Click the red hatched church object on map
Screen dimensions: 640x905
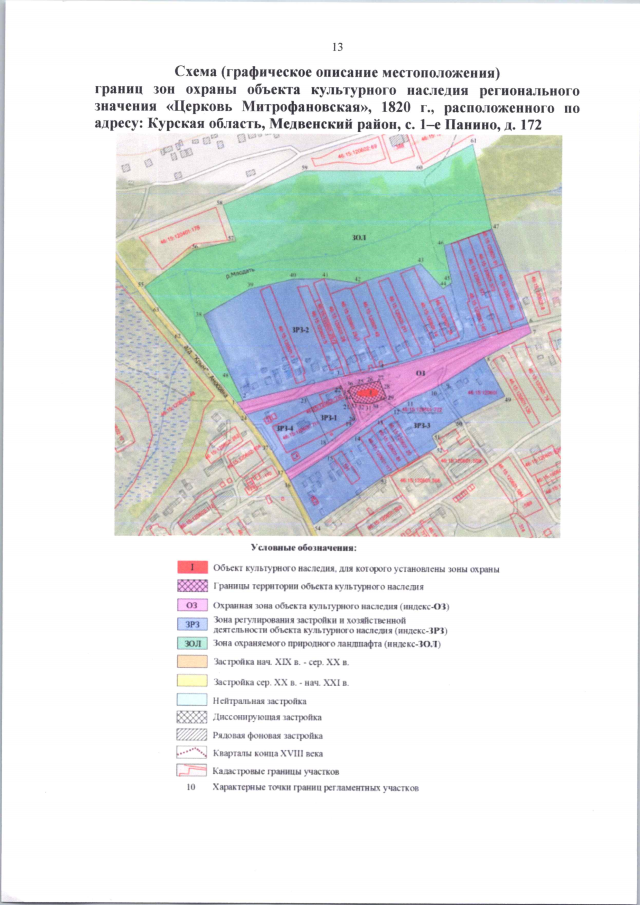click(367, 393)
